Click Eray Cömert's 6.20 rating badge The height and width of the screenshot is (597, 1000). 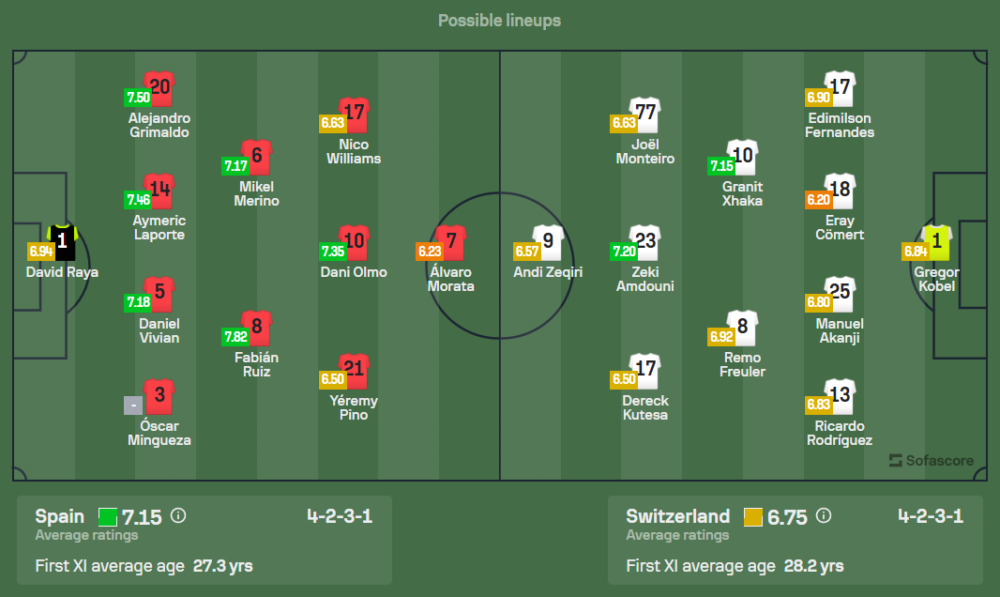[819, 200]
